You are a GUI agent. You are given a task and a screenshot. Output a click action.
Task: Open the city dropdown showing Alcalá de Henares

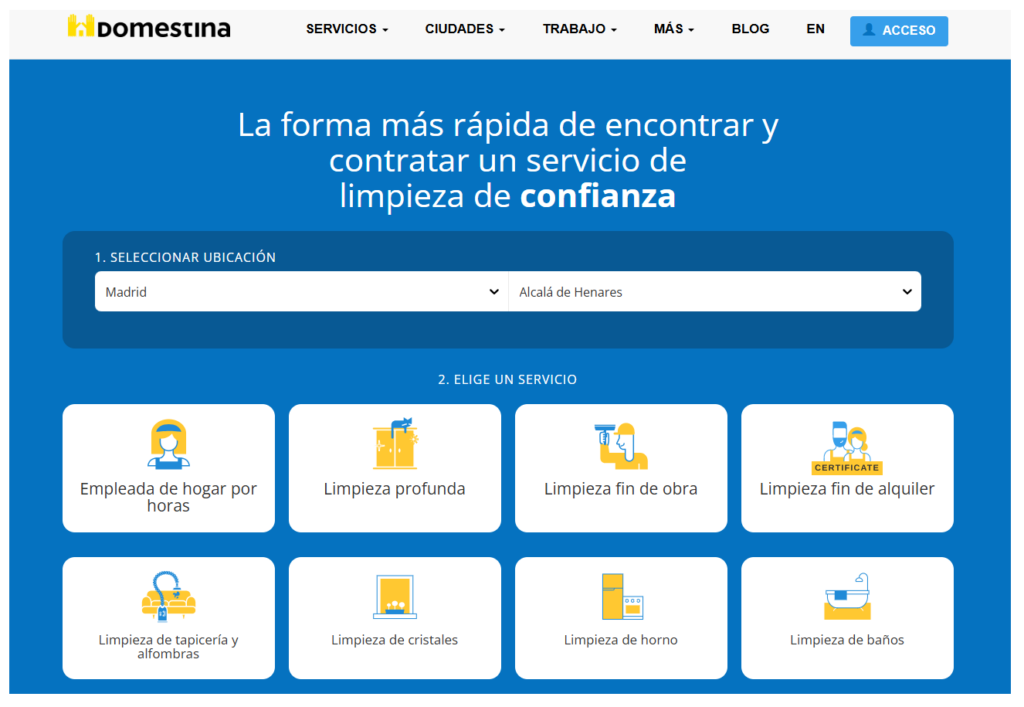[x=714, y=291]
